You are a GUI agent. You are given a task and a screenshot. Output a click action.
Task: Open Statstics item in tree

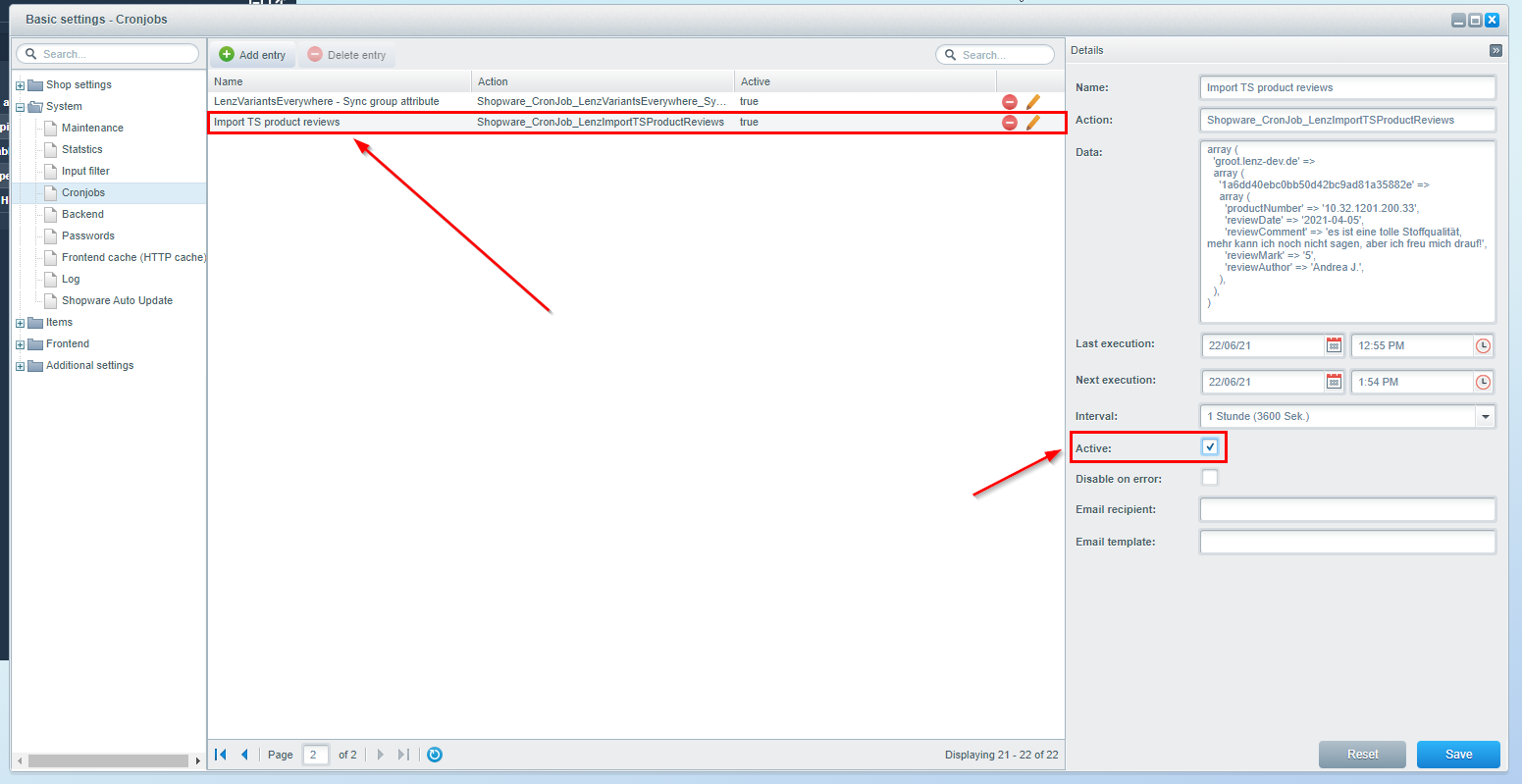coord(81,149)
